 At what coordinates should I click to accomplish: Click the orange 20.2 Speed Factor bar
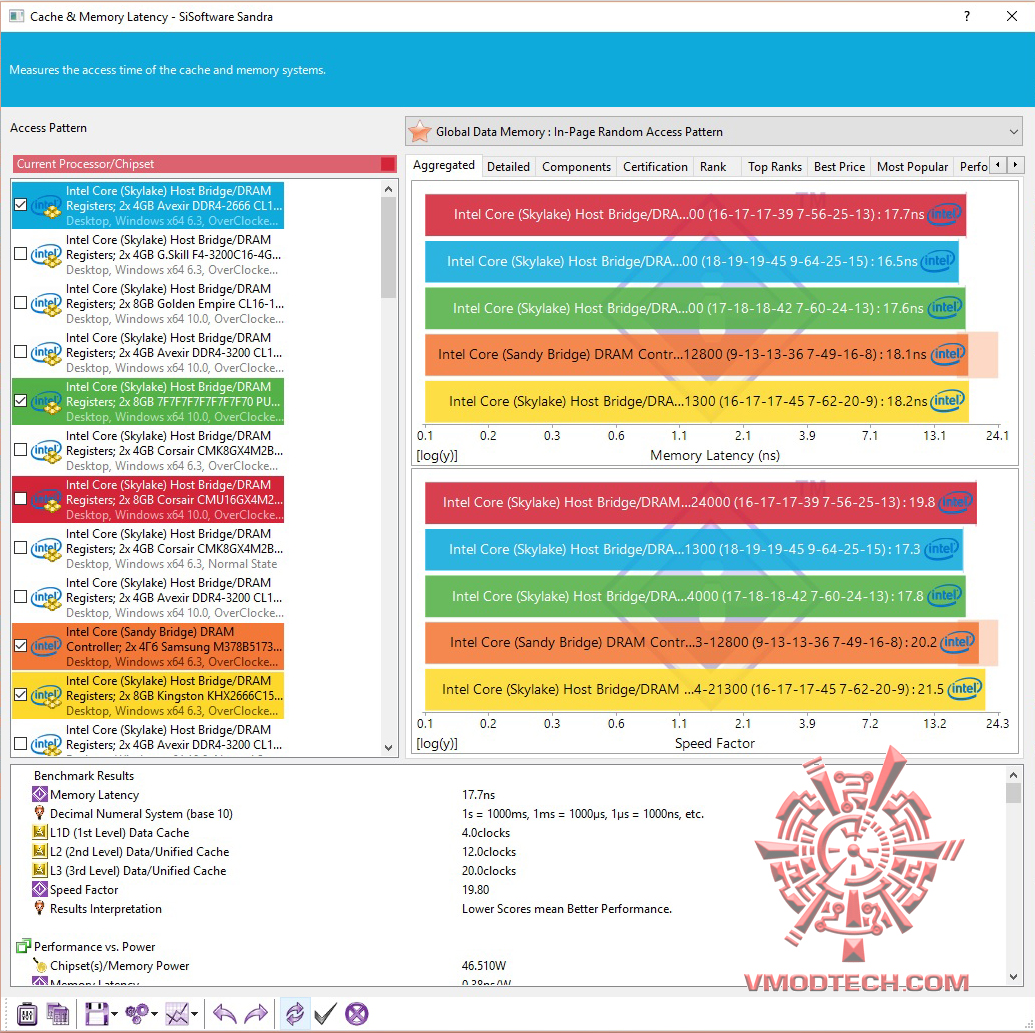pyautogui.click(x=701, y=642)
